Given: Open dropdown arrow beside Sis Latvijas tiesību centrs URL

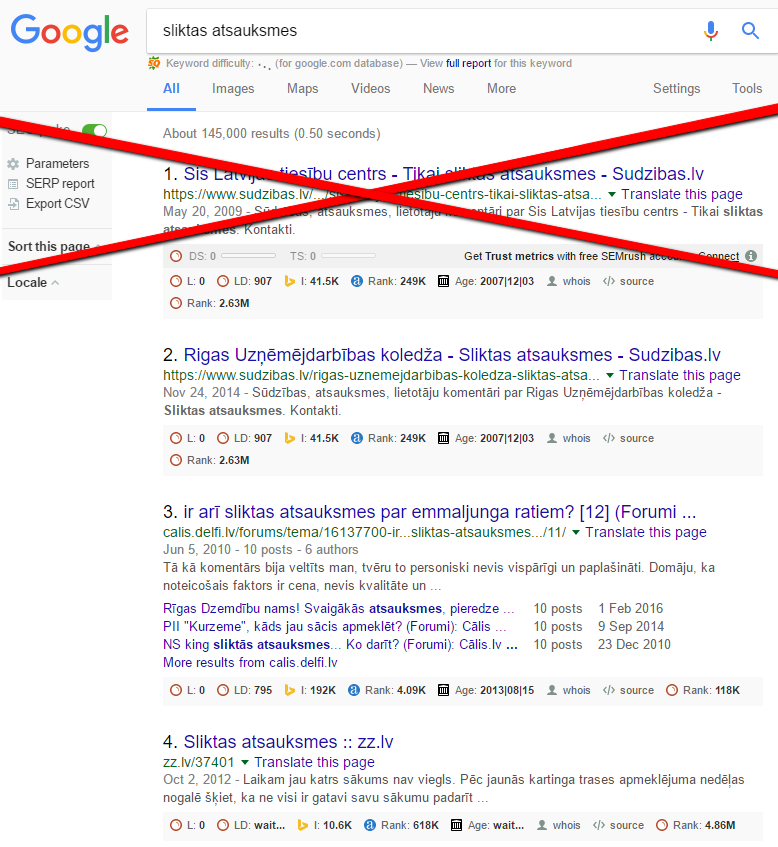Looking at the screenshot, I should pos(612,194).
